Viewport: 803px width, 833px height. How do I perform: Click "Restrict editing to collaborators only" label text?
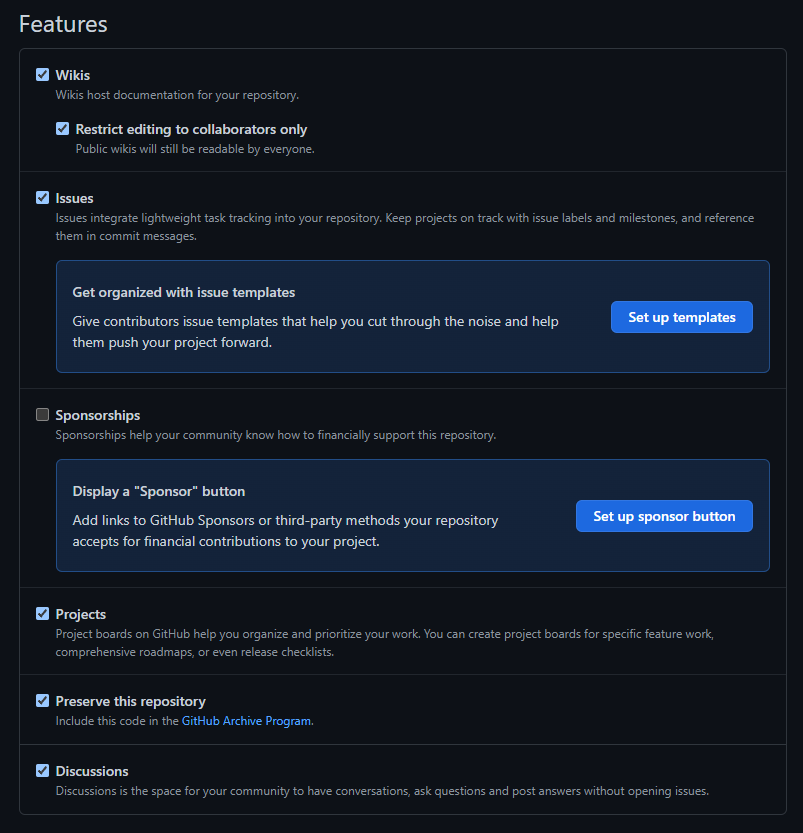tap(191, 129)
